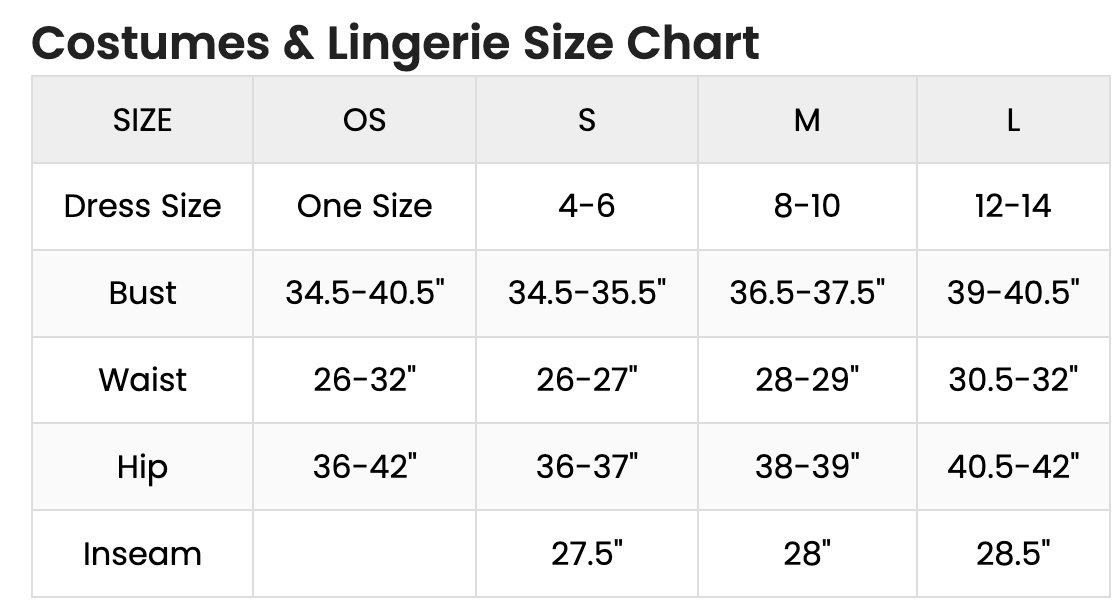Select the 36.5-37.5" bust cell
Viewport: 1118px width, 604px height.
807,293
